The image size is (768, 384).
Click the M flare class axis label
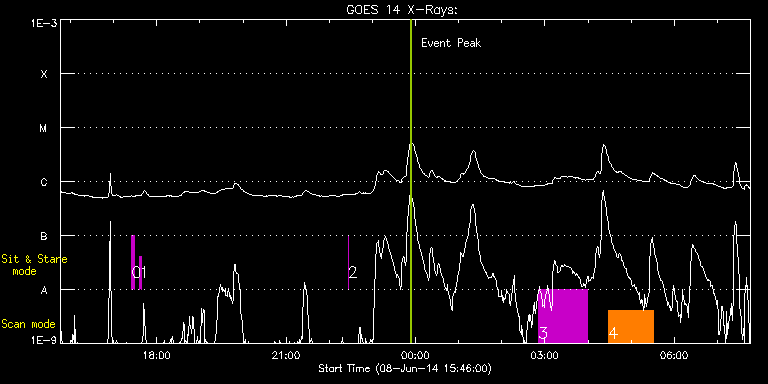[44, 128]
